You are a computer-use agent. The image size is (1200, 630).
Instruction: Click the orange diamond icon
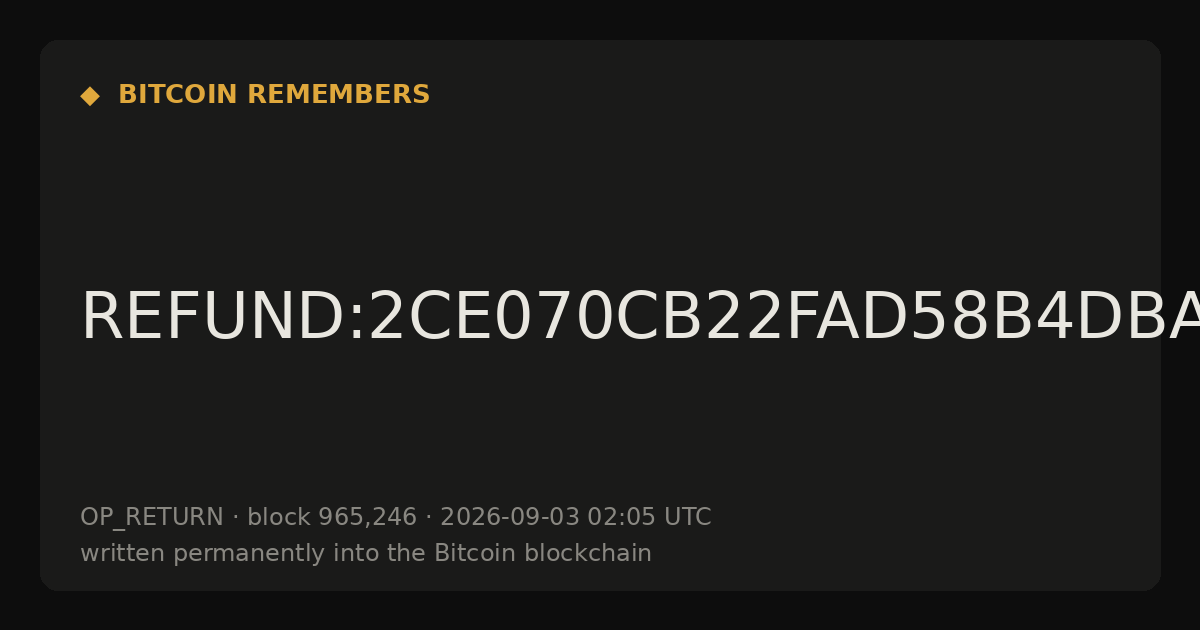pos(90,96)
